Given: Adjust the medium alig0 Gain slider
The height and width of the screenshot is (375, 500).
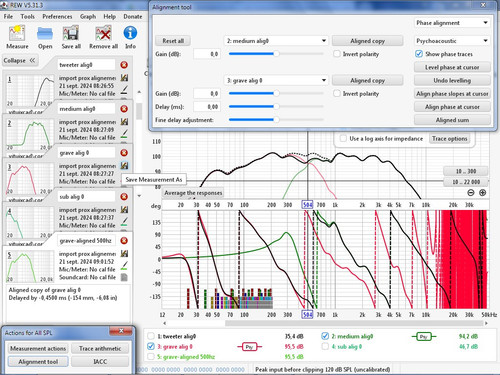Looking at the screenshot, I should click(276, 54).
